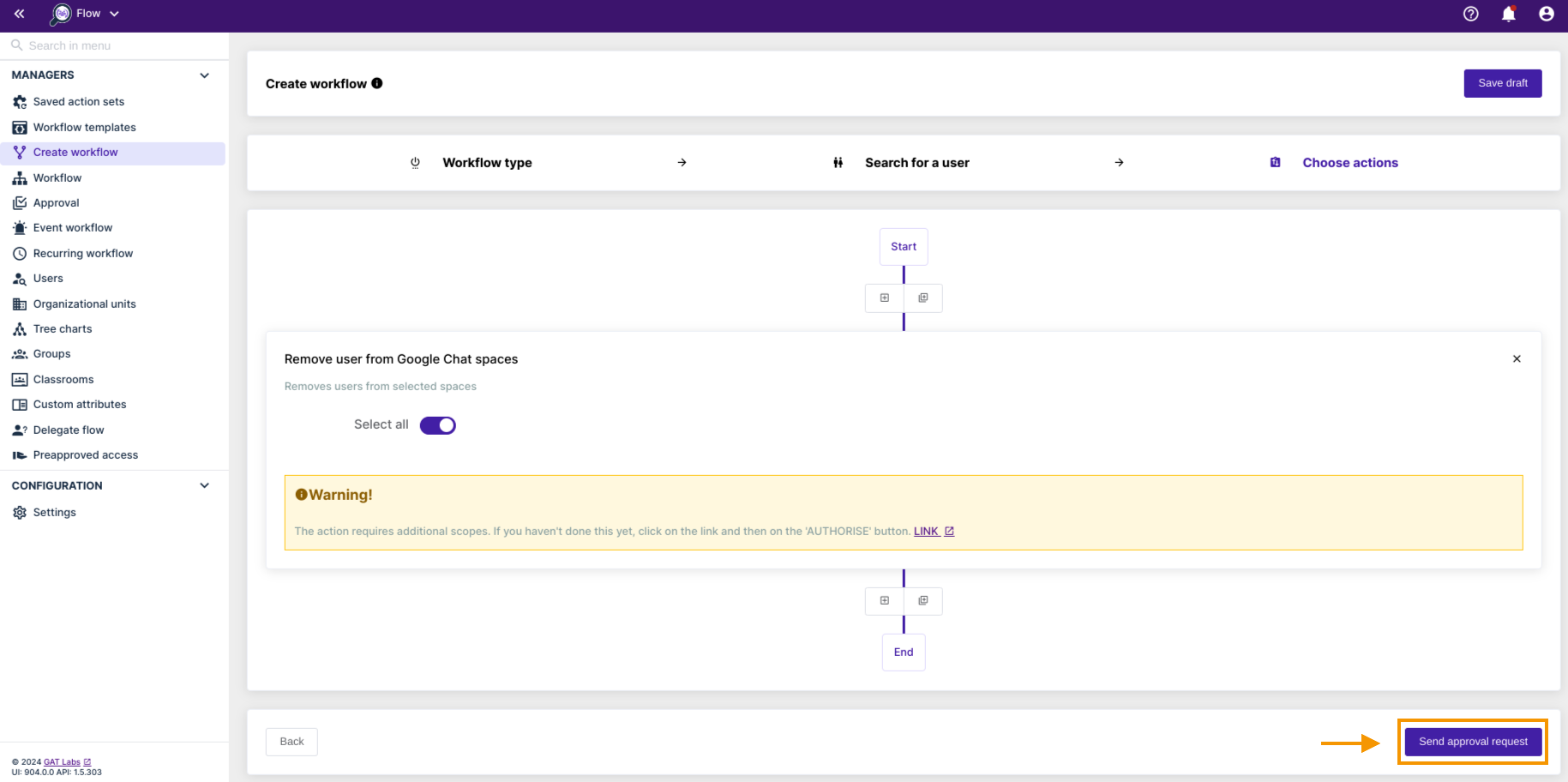The image size is (1568, 782).
Task: Click info icon beside Create workflow title
Action: pos(377,83)
